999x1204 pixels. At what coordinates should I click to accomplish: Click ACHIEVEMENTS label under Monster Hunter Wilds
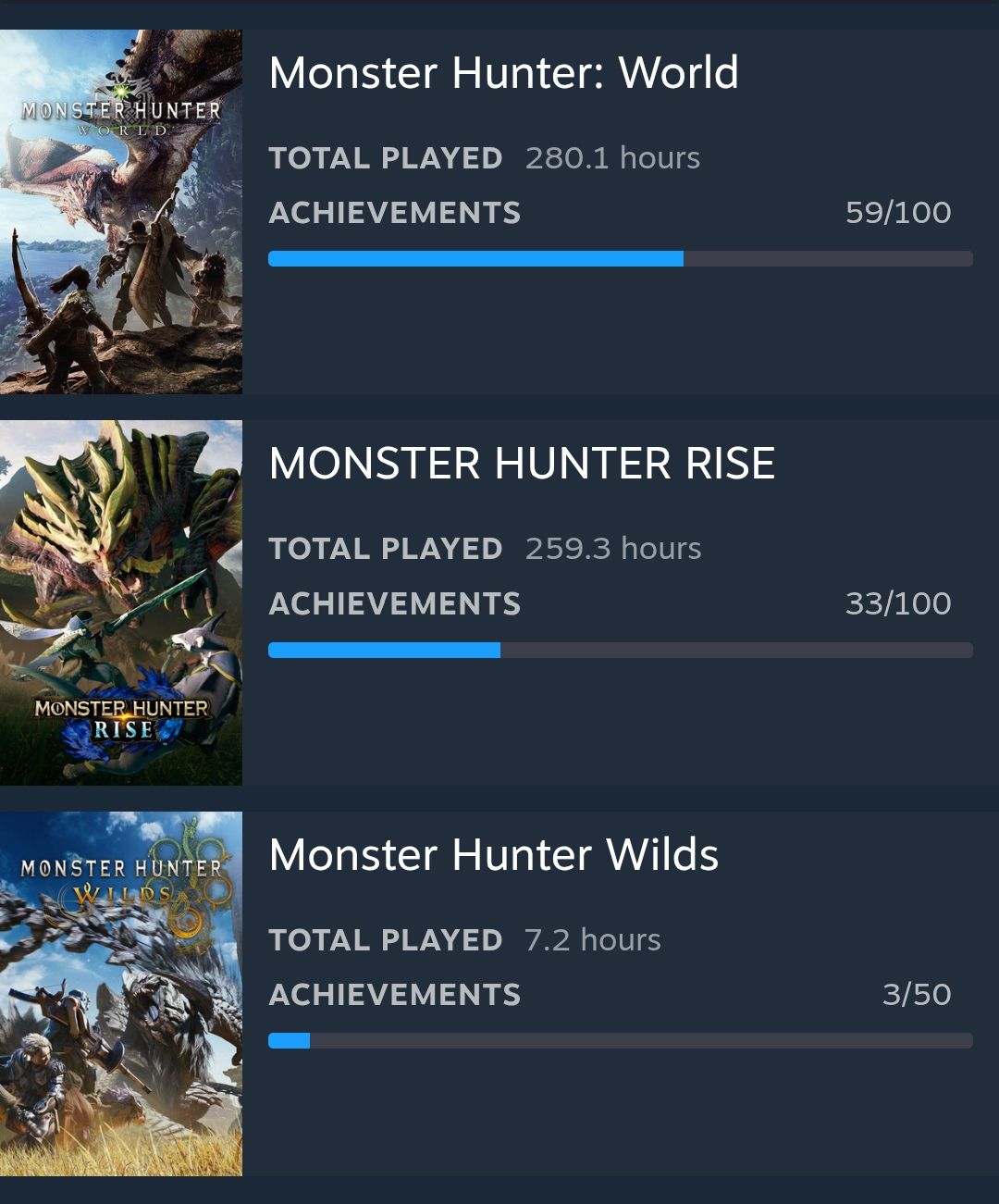pos(395,995)
